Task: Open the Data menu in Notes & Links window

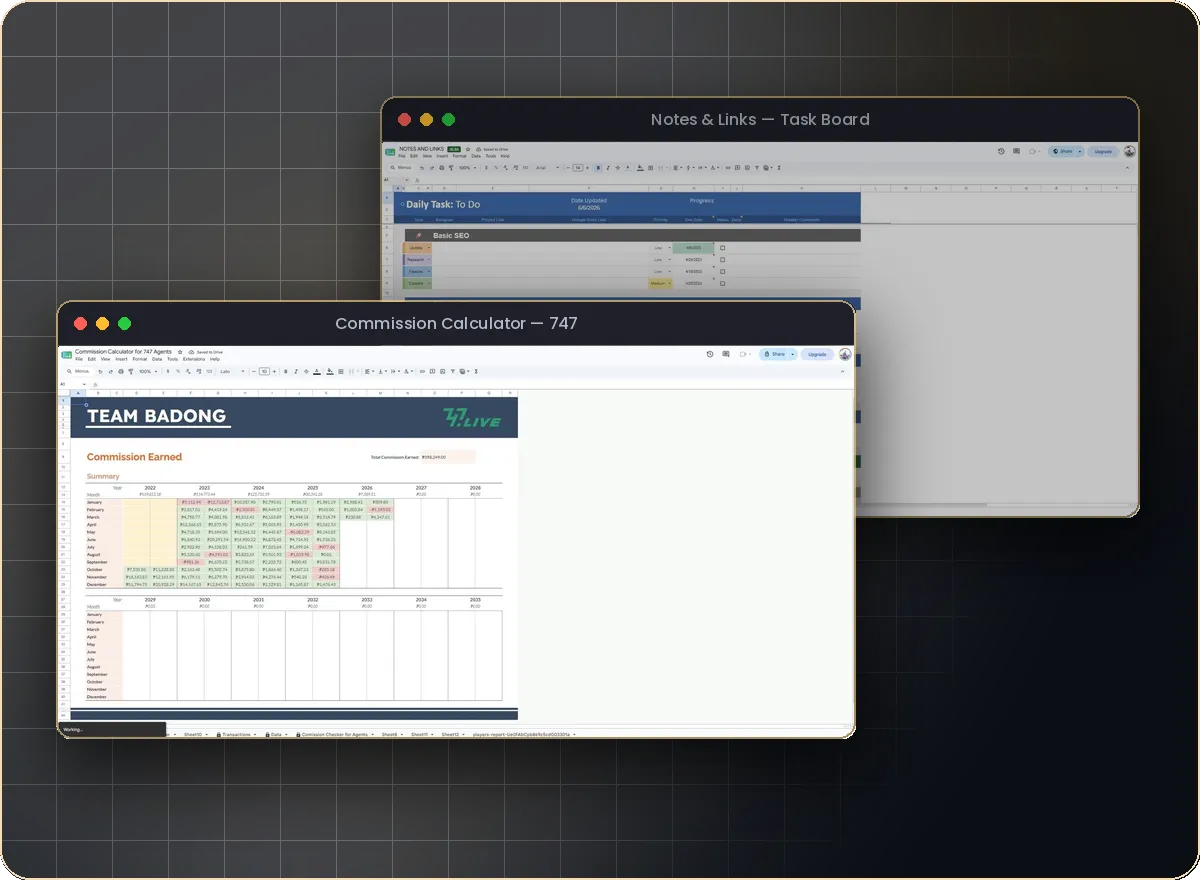Action: click(476, 156)
